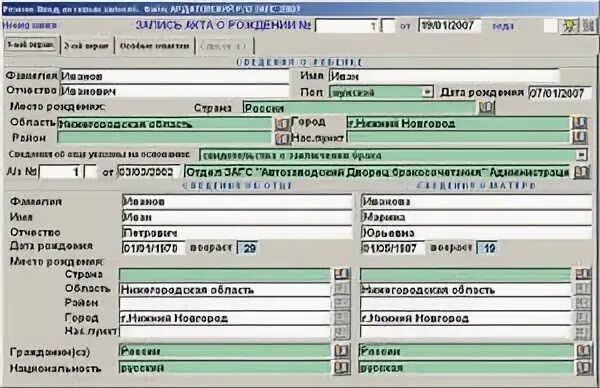Expand the Пол (gender) dropdown
The image size is (600, 388).
point(427,92)
